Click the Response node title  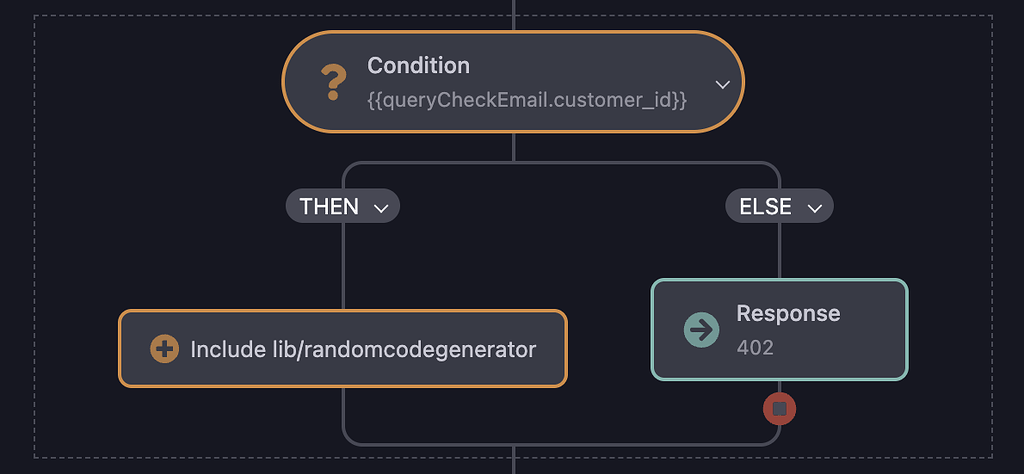[788, 313]
